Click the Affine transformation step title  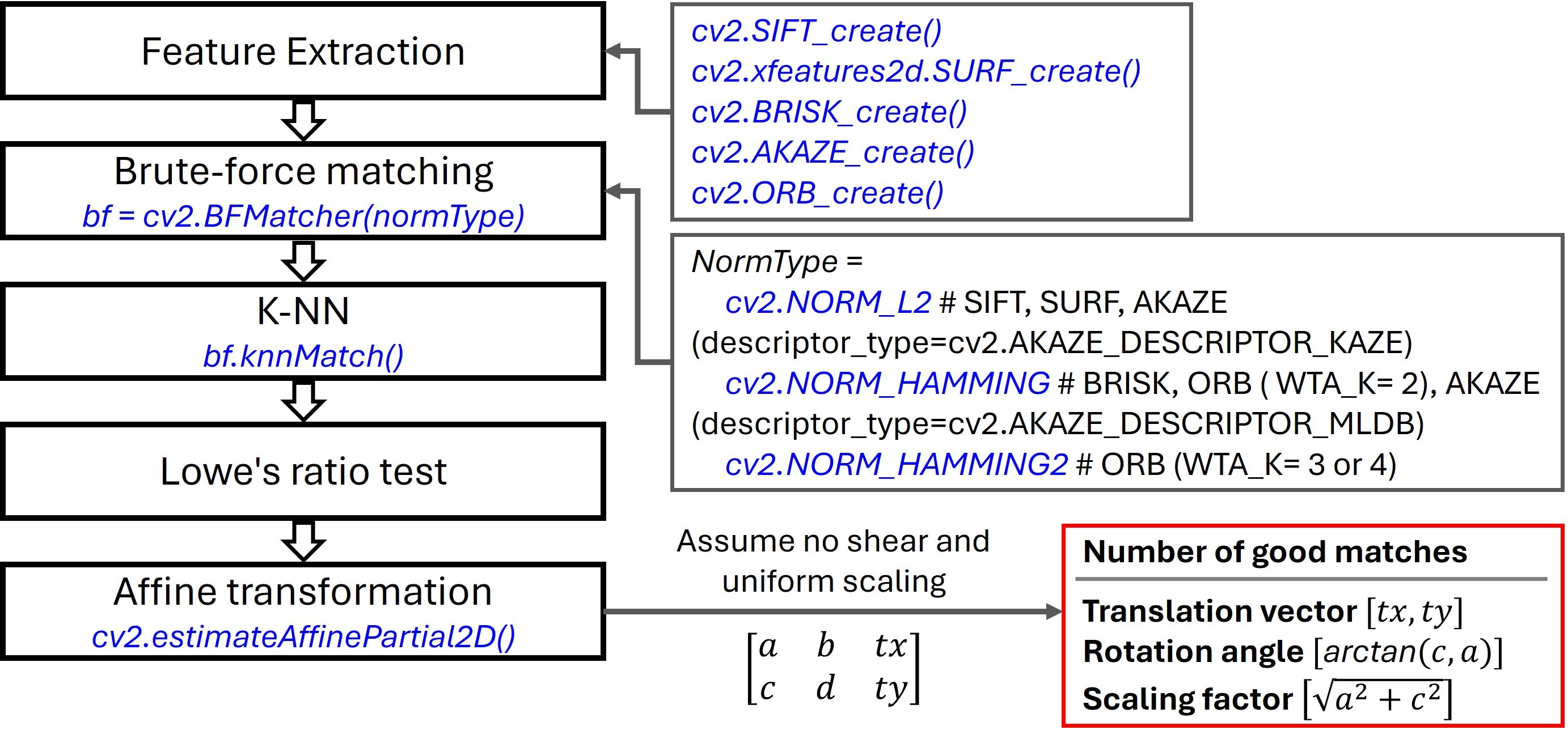coord(302,591)
